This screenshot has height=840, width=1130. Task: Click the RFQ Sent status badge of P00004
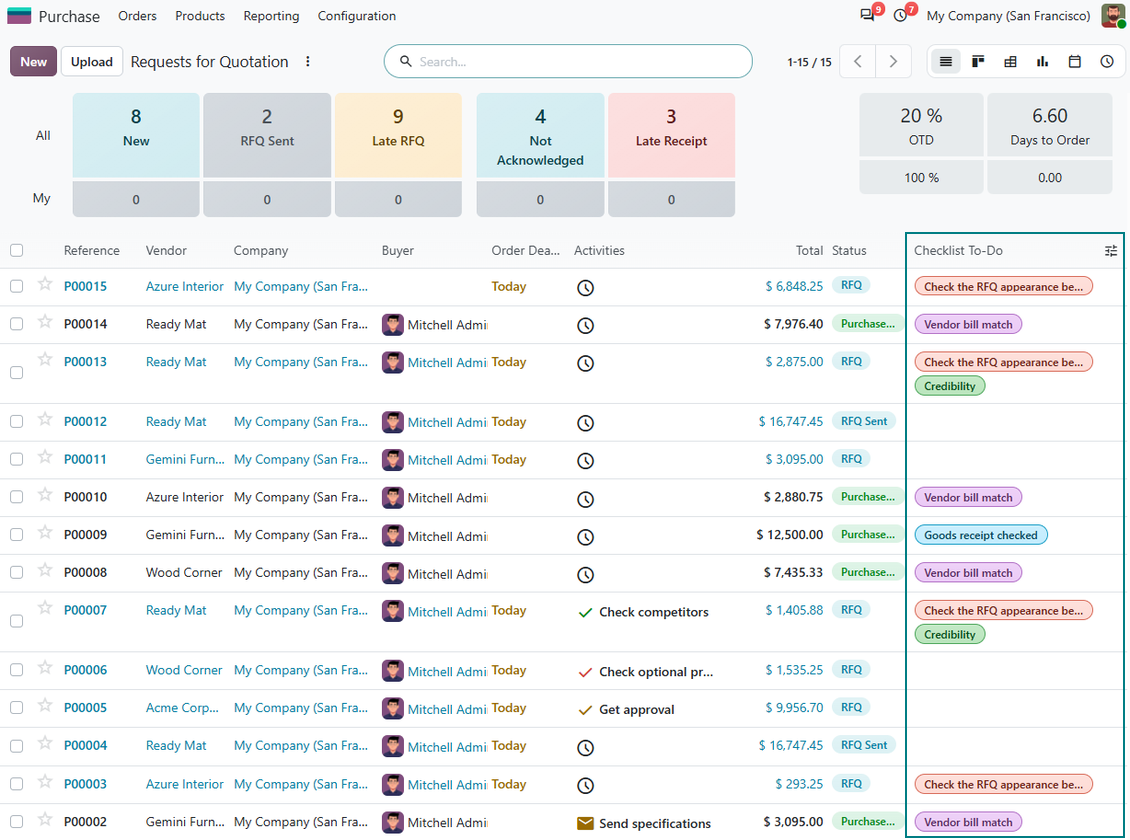[864, 745]
